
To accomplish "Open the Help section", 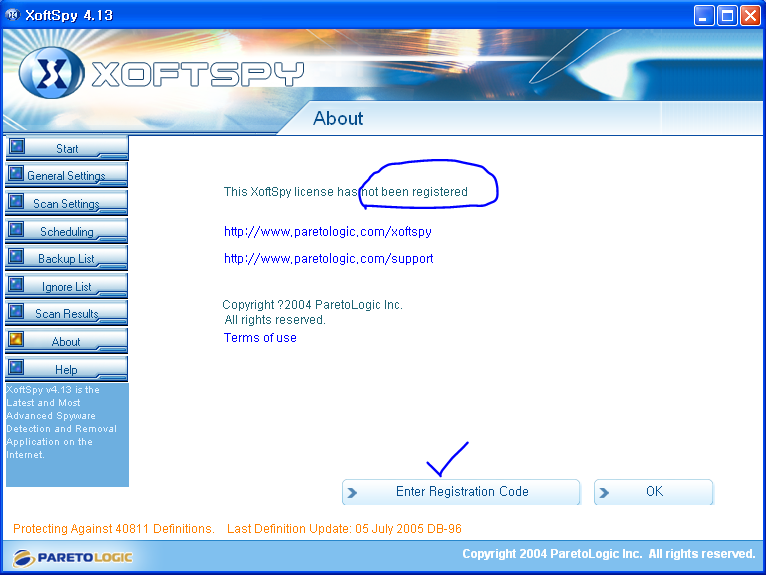I will click(66, 369).
